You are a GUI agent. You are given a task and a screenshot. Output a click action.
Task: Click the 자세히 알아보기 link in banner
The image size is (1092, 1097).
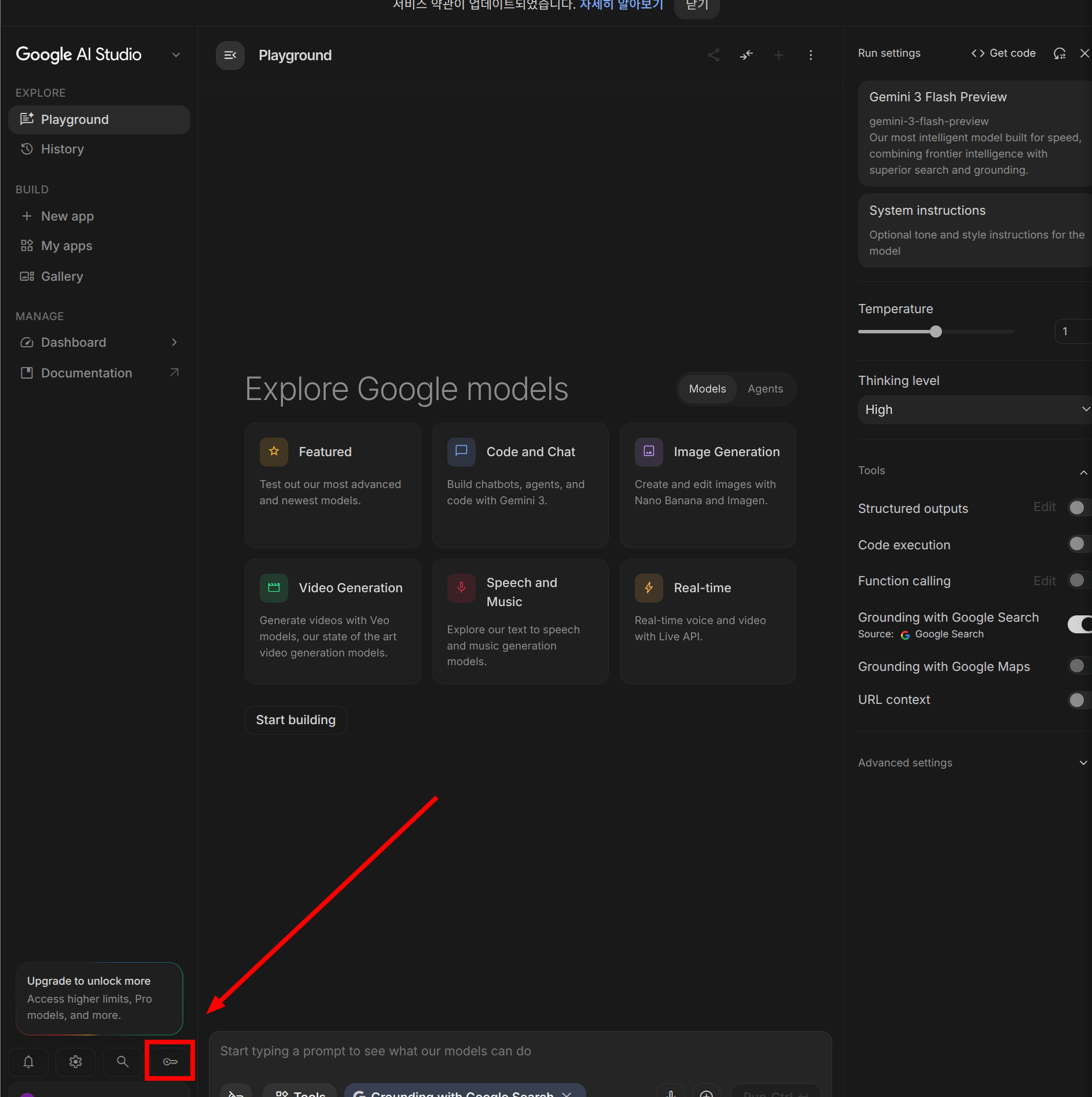[622, 5]
